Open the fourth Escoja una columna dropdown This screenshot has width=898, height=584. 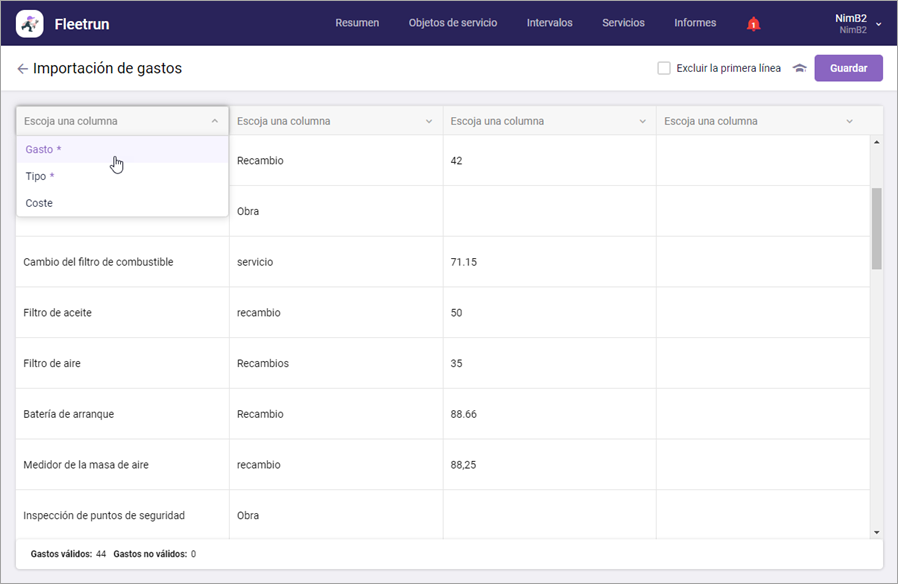point(760,121)
